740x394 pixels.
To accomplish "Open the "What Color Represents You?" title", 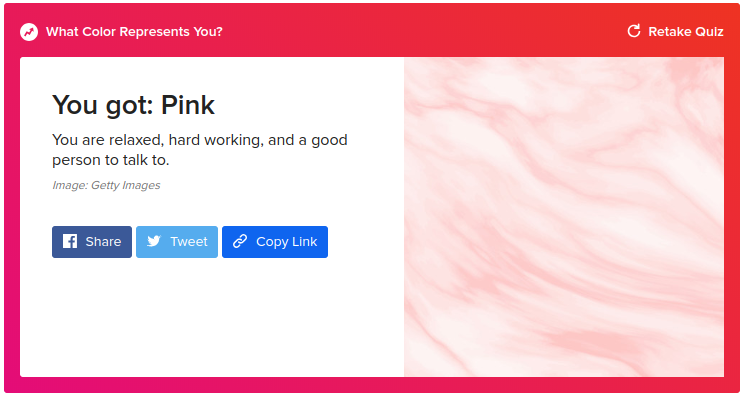I will click(134, 32).
